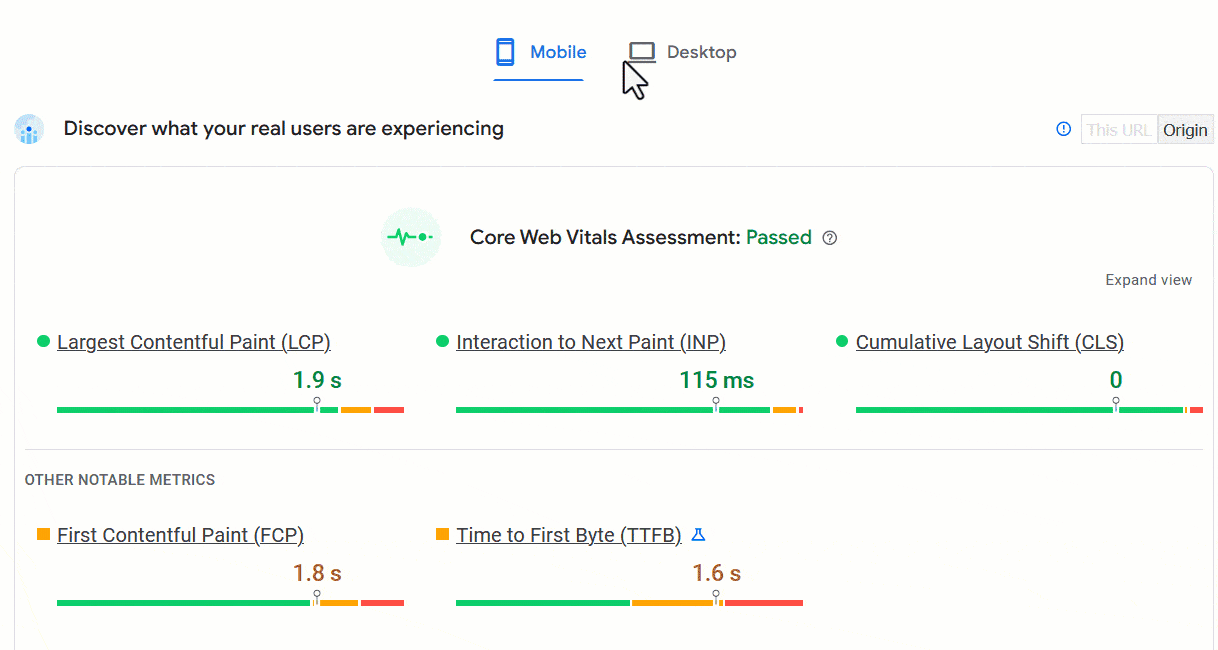The width and height of the screenshot is (1218, 650).
Task: Click the green dot beside LCP
Action: pyautogui.click(x=43, y=341)
